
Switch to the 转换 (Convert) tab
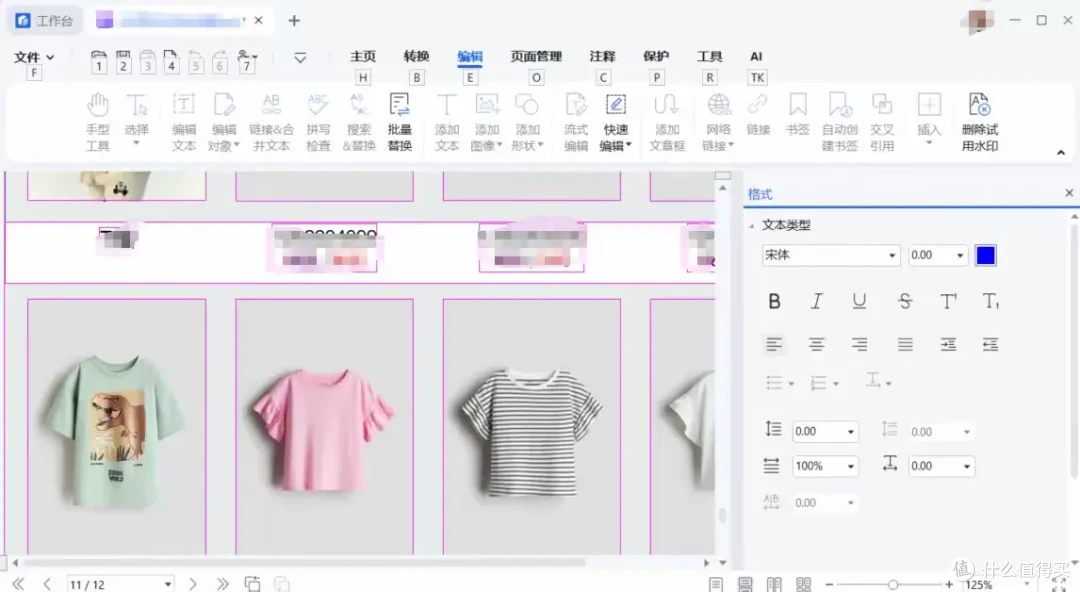tap(416, 57)
